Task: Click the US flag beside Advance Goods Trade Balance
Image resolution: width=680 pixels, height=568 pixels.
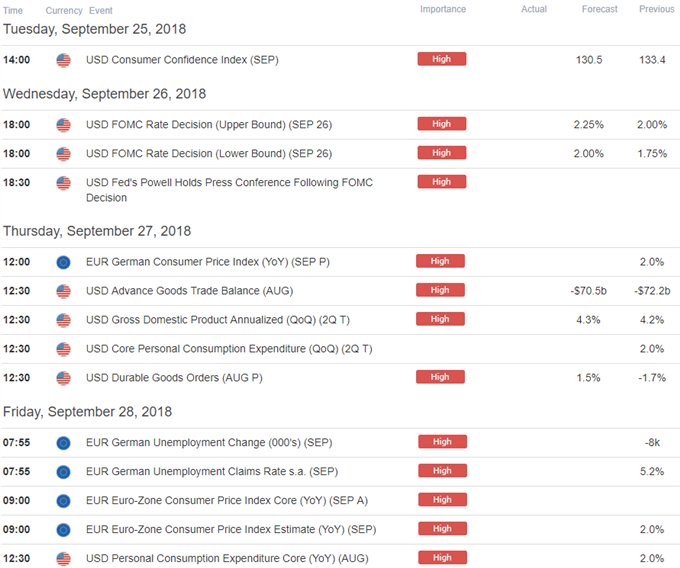Action: (x=63, y=291)
